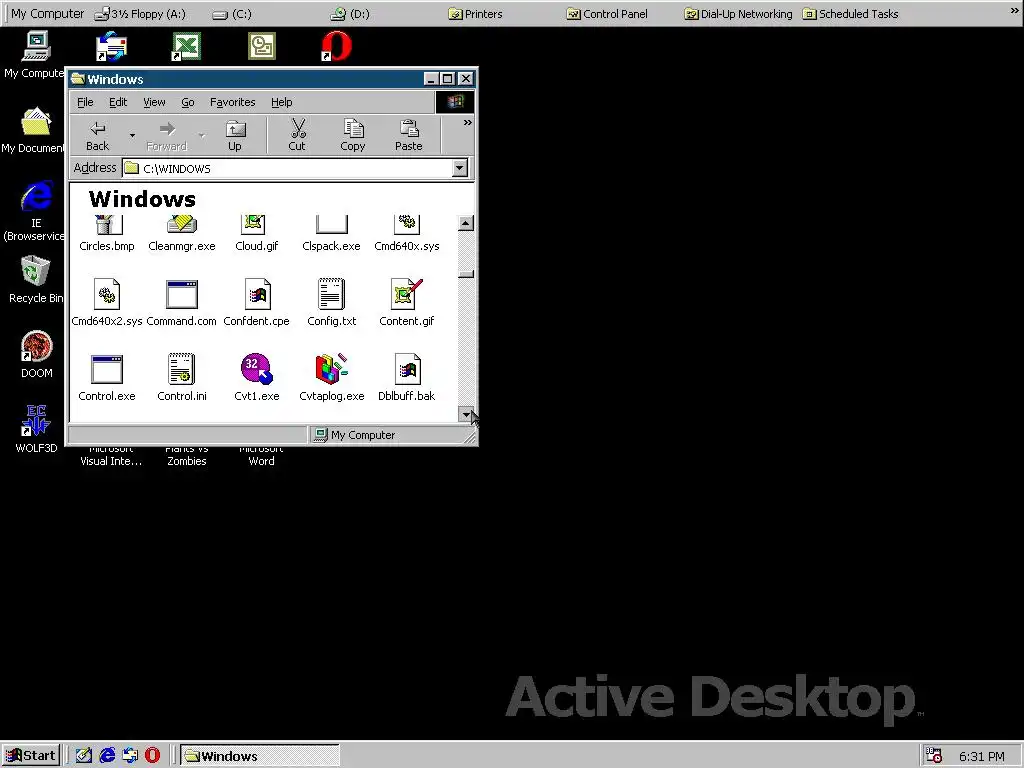Expand the Address bar dropdown
The height and width of the screenshot is (768, 1024).
pos(460,168)
